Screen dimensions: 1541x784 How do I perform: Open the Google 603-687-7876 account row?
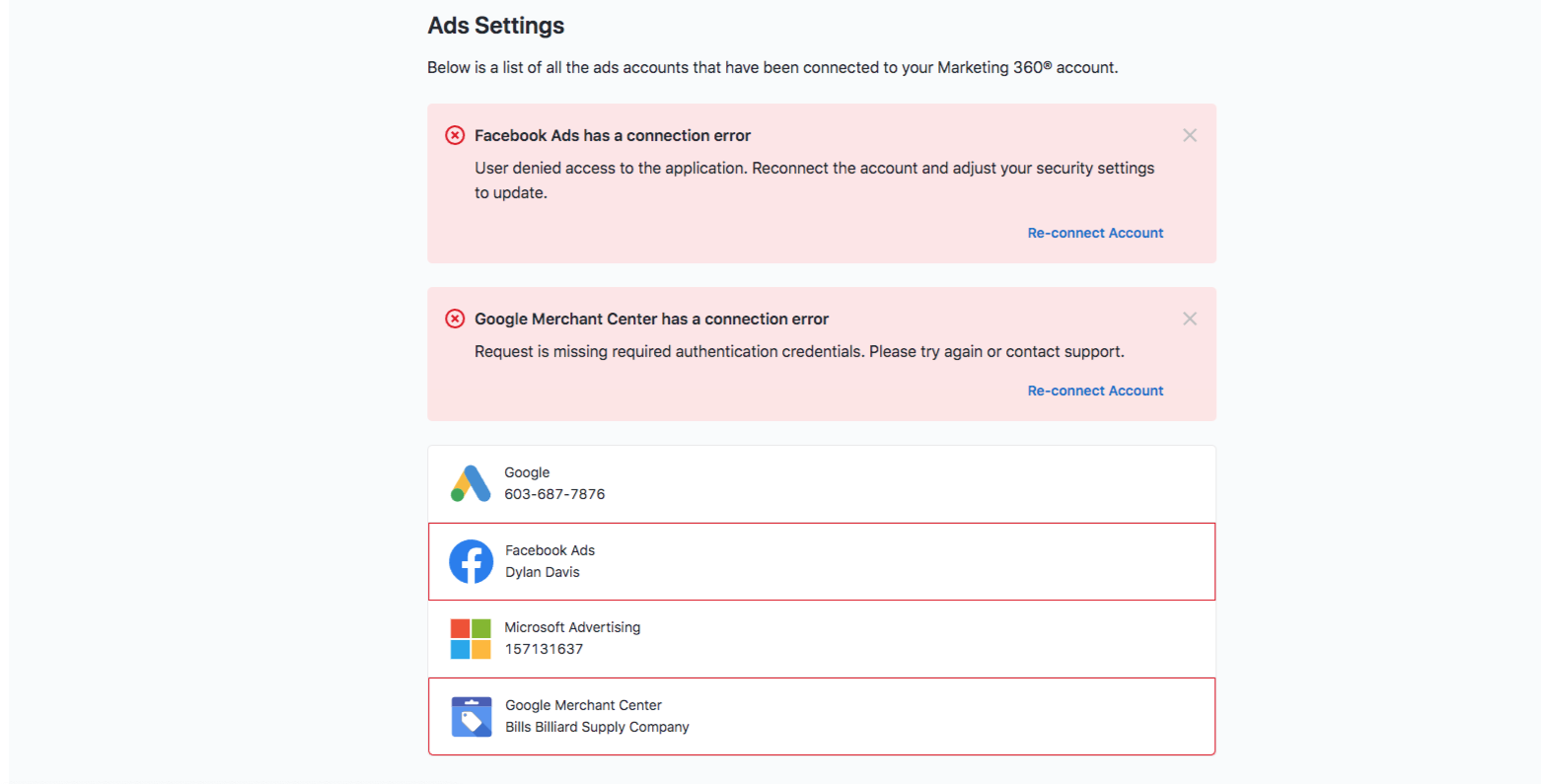tap(822, 484)
